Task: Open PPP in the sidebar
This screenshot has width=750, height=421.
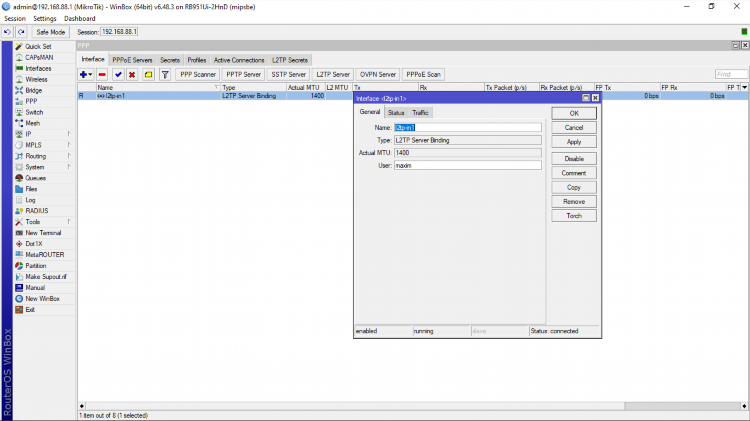Action: click(31, 101)
